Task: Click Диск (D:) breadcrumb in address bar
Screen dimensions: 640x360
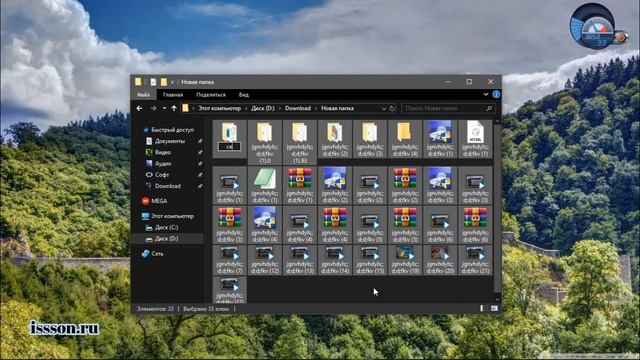Action: [x=263, y=108]
